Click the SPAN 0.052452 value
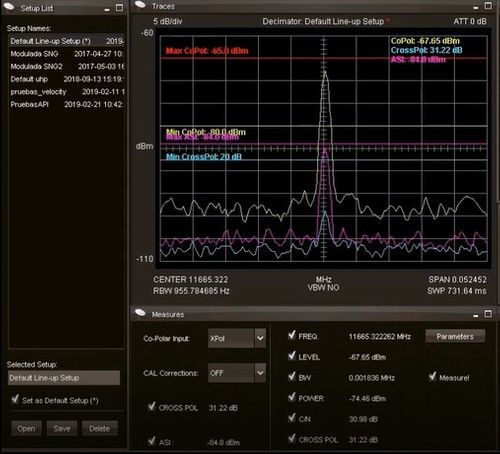The width and height of the screenshot is (500, 454). (x=458, y=280)
